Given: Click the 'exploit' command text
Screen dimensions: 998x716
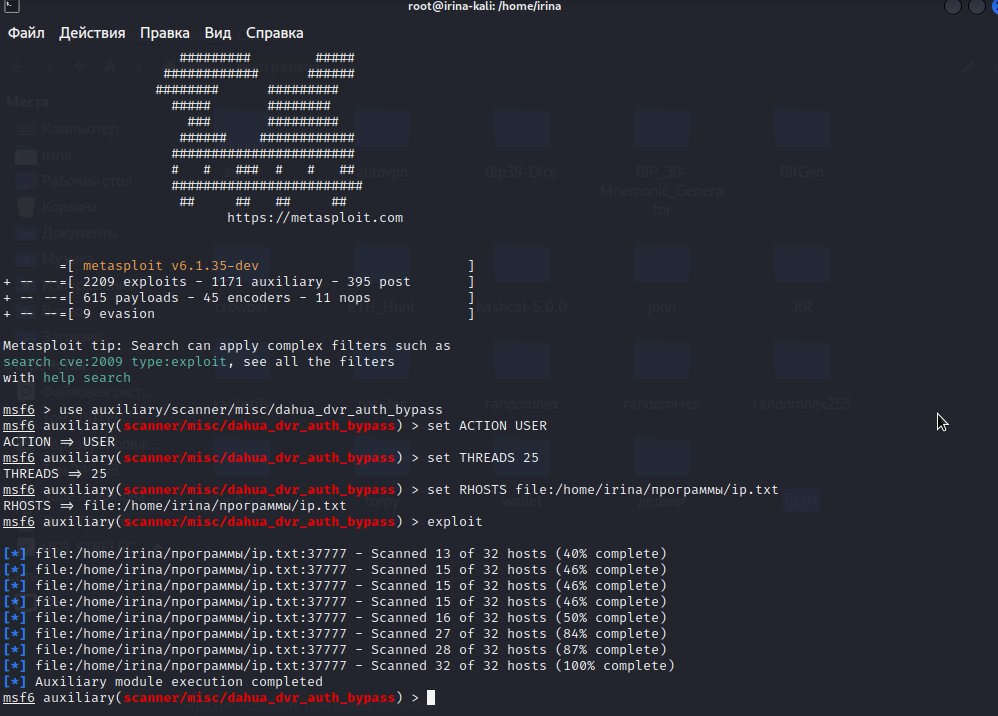Looking at the screenshot, I should click(454, 521).
